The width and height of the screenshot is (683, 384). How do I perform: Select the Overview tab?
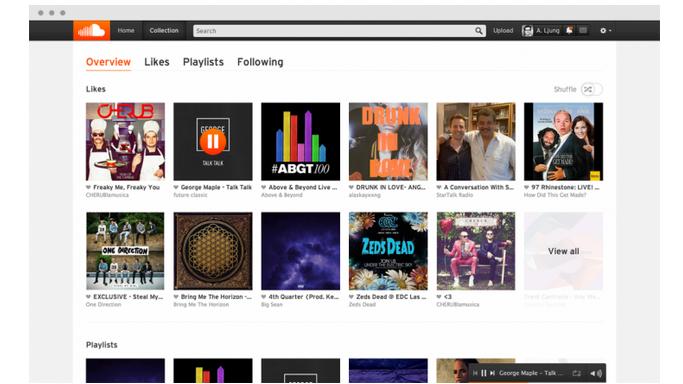(108, 62)
